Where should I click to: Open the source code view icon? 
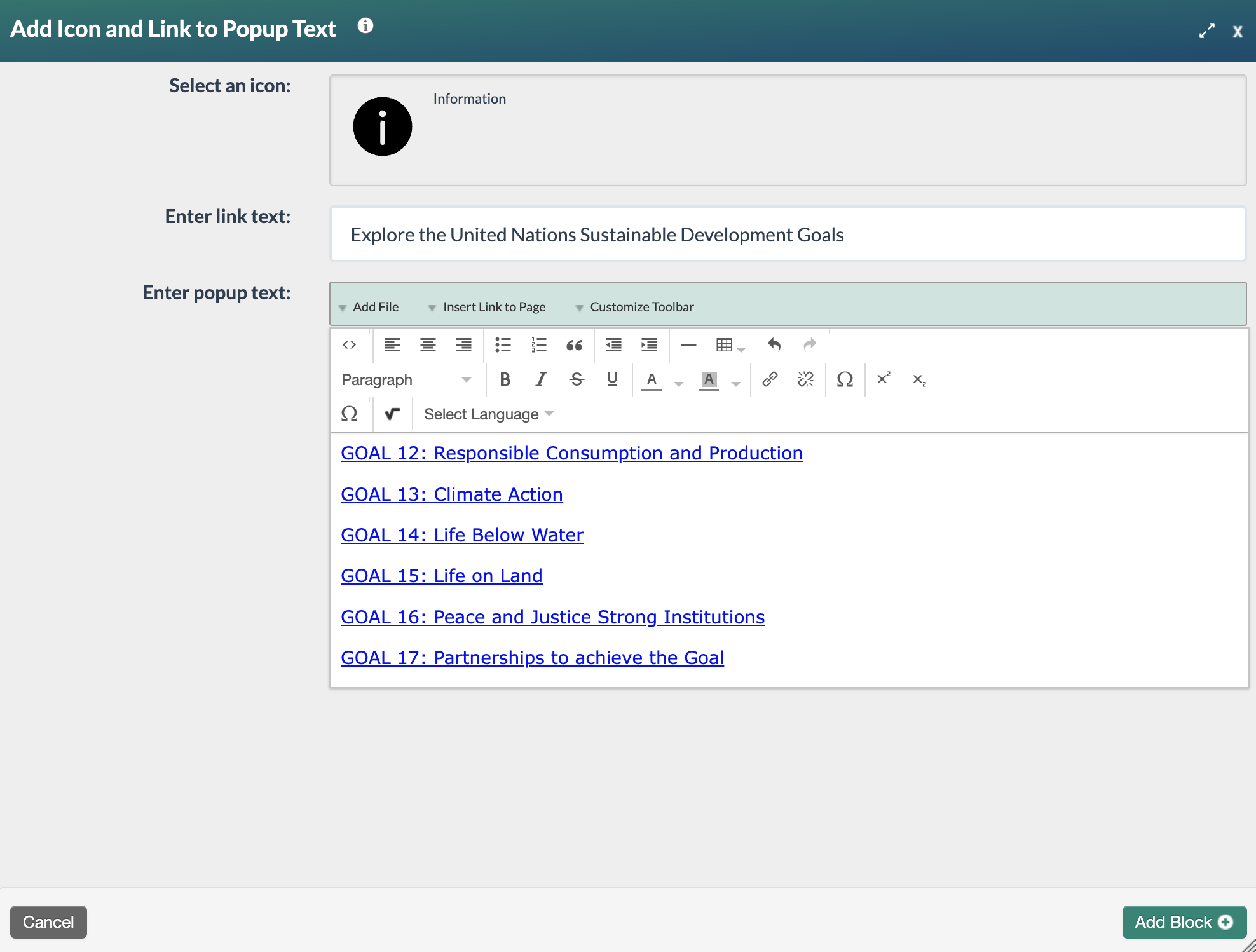[x=349, y=345]
